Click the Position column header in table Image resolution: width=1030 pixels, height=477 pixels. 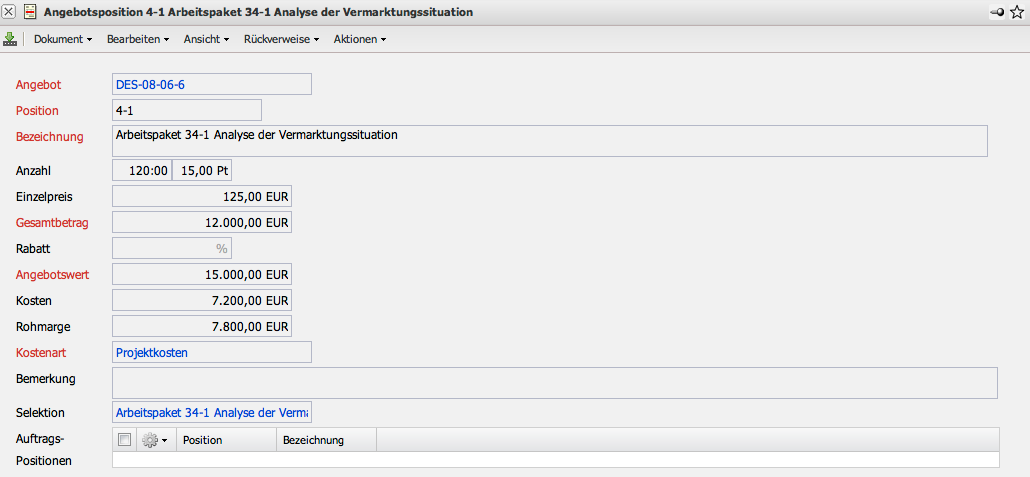click(x=203, y=440)
